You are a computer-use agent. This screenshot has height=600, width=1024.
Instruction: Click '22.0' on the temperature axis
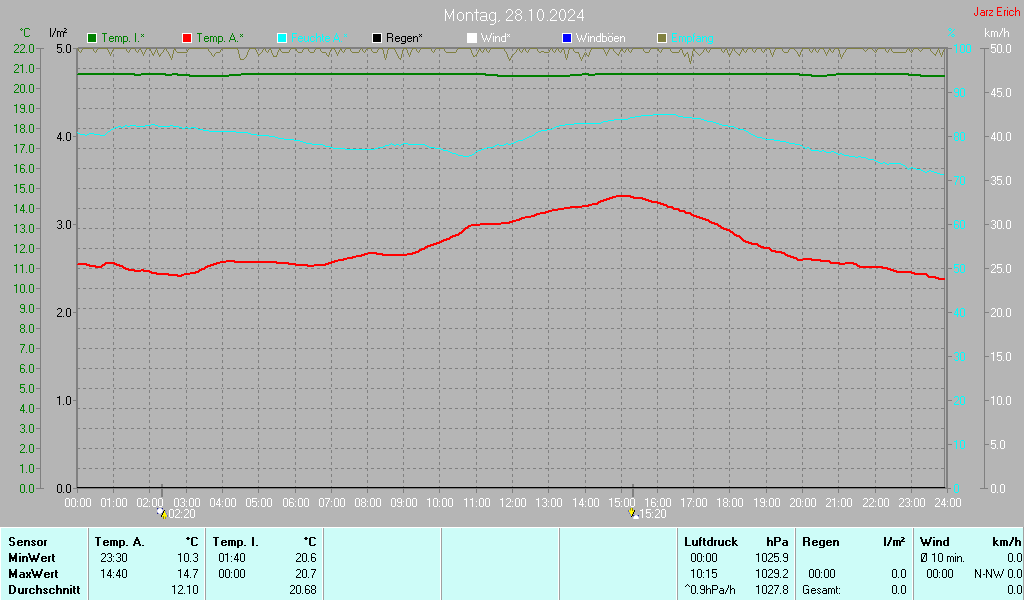tap(24, 49)
